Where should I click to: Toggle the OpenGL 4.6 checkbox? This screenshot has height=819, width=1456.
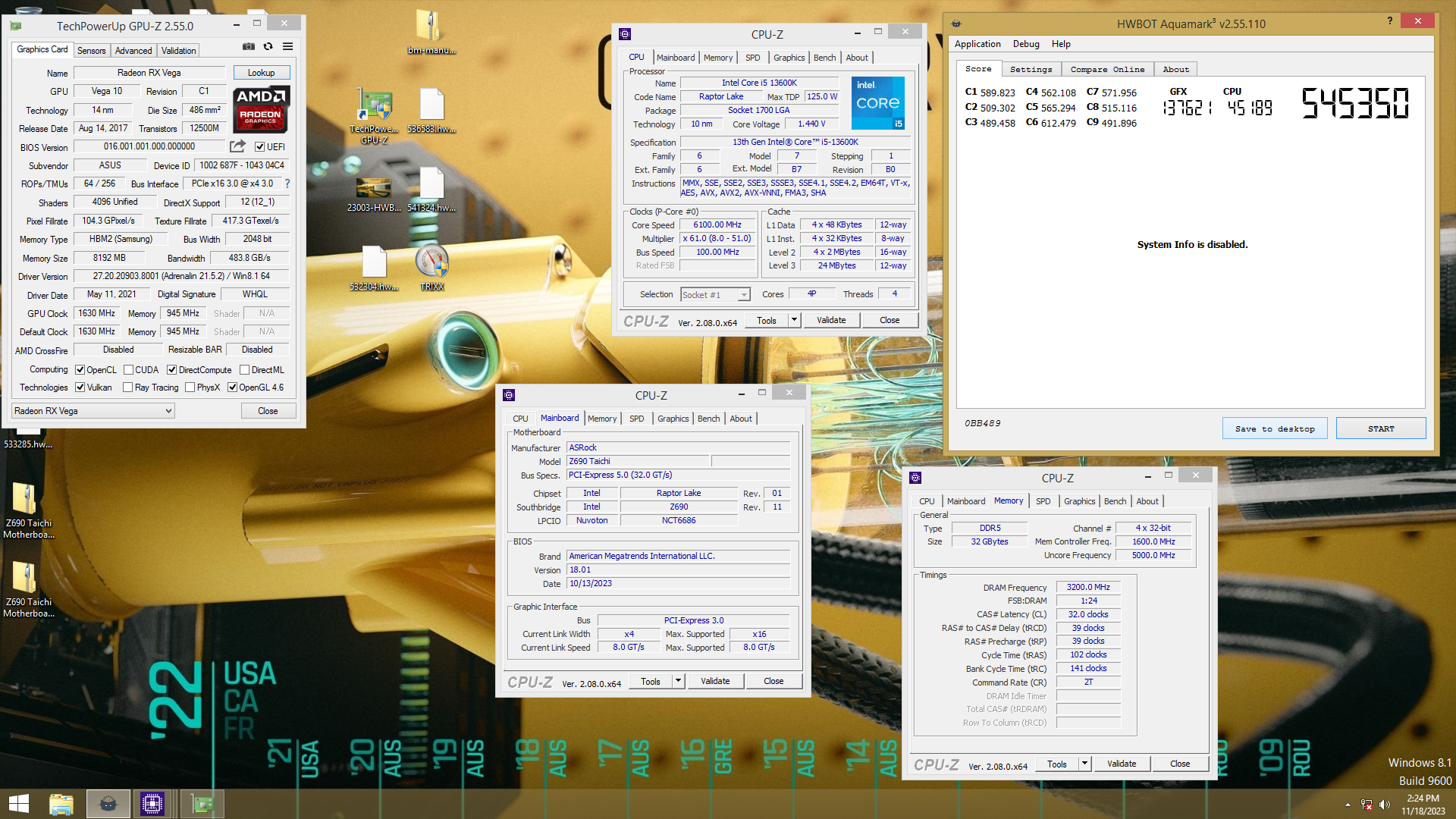coord(233,388)
